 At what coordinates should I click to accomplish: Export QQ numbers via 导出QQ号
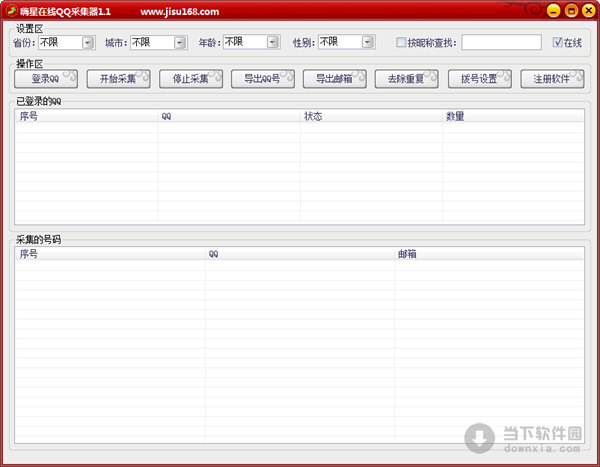[262, 79]
